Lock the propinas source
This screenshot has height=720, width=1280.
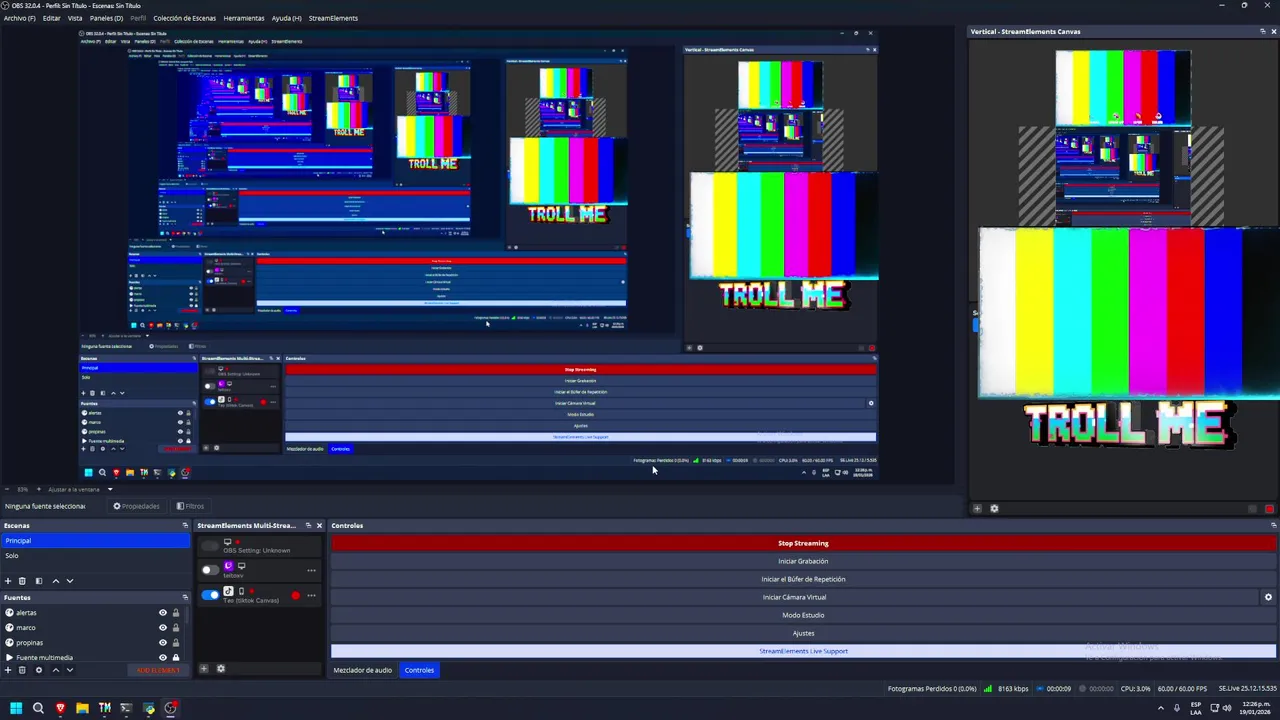[x=176, y=643]
